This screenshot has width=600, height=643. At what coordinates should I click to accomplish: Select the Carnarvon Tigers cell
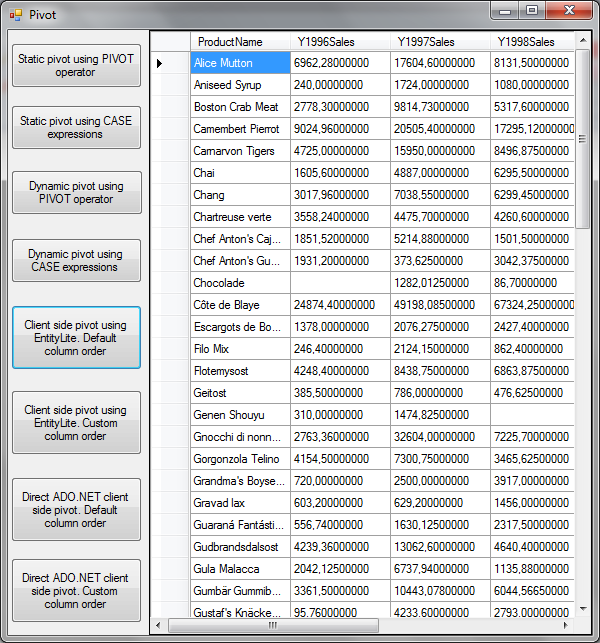240,151
